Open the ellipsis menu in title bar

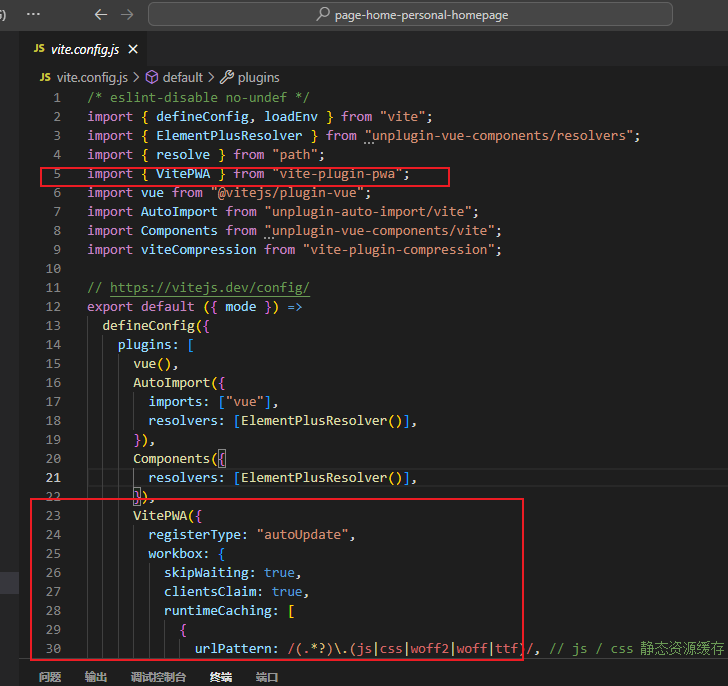[33, 15]
